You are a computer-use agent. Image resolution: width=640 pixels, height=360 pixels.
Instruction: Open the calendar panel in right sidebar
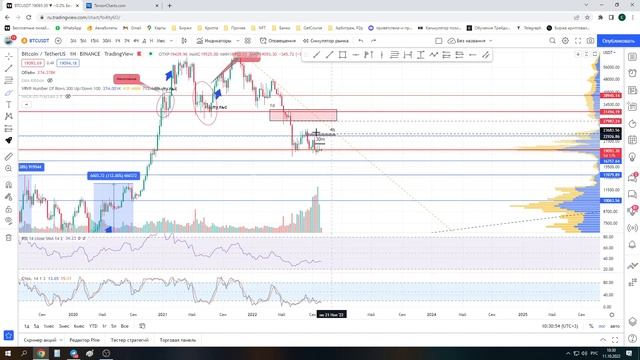pos(632,140)
